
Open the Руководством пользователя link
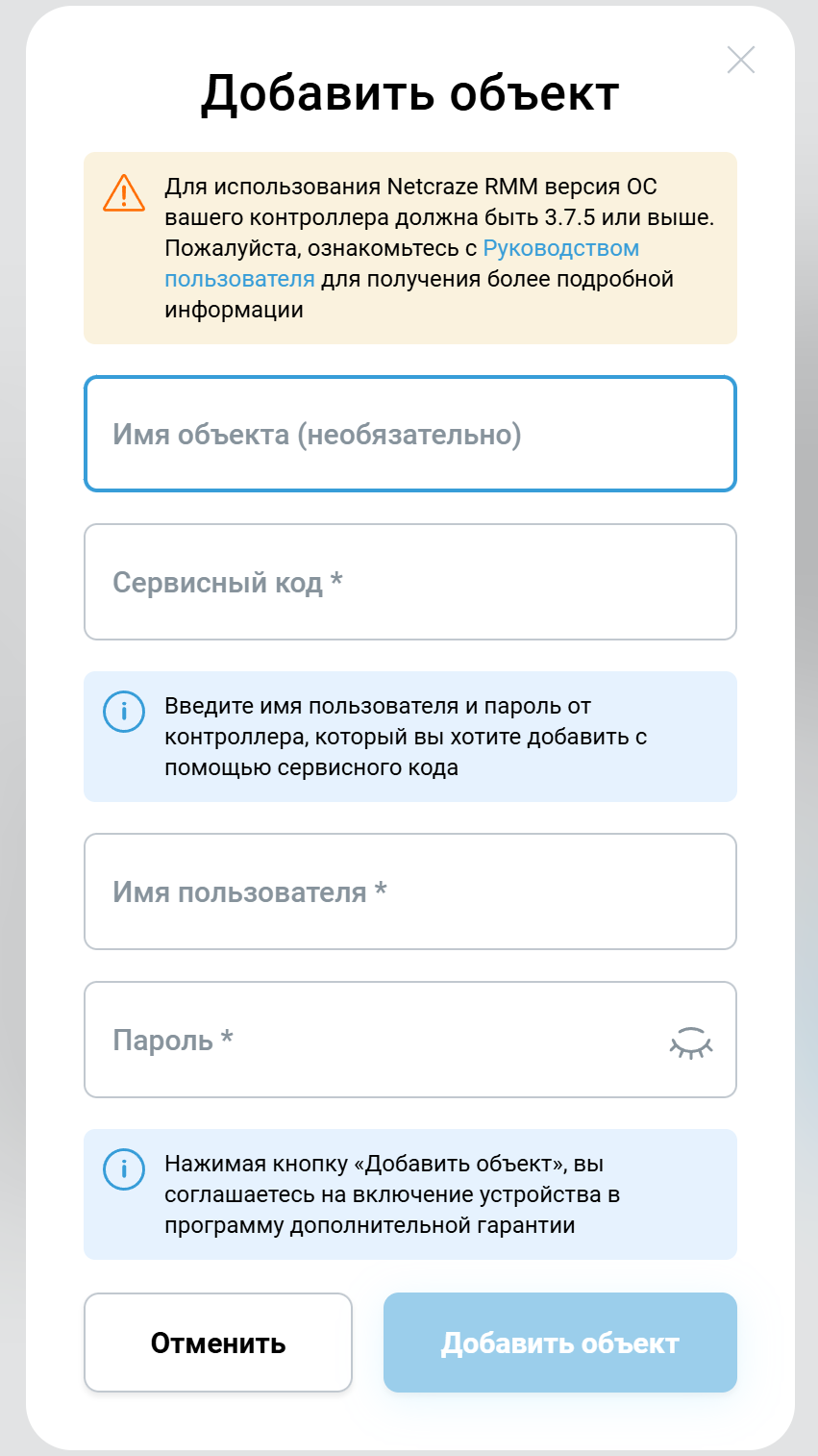[562, 246]
